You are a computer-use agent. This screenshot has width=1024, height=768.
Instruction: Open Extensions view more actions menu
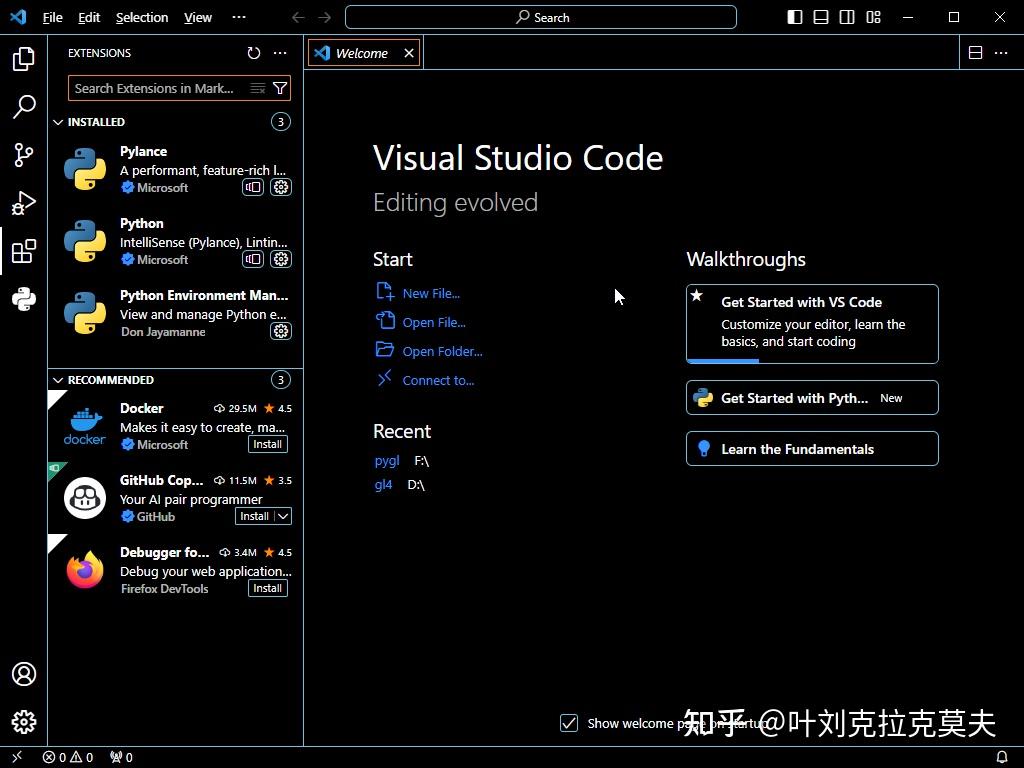coord(280,53)
